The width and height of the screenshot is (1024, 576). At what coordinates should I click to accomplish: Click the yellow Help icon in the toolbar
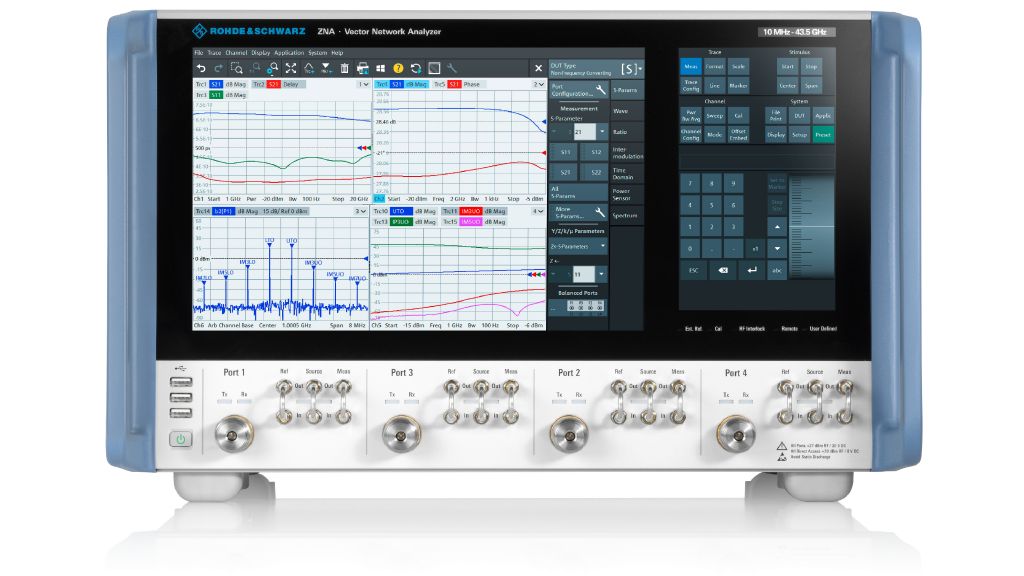coord(398,68)
